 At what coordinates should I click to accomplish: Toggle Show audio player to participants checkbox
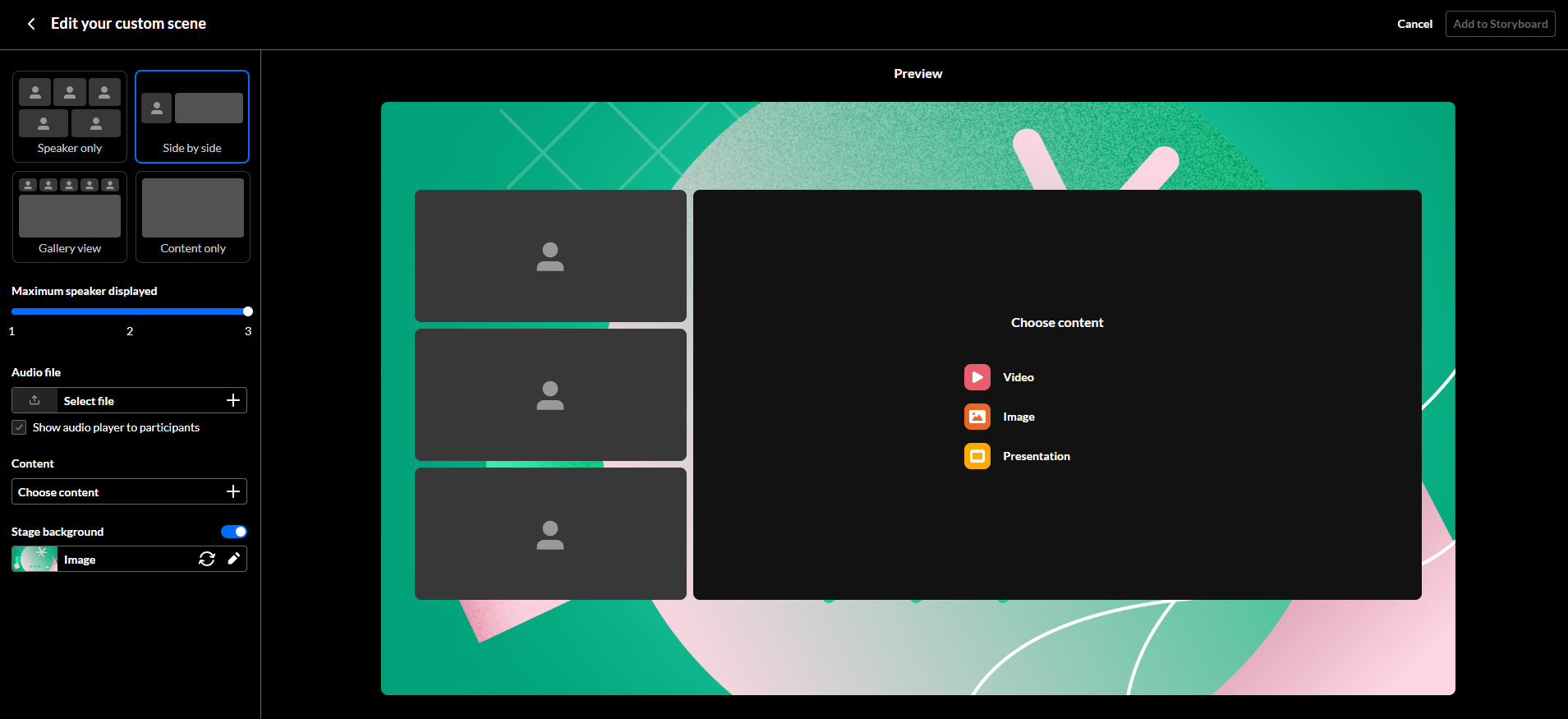click(19, 427)
